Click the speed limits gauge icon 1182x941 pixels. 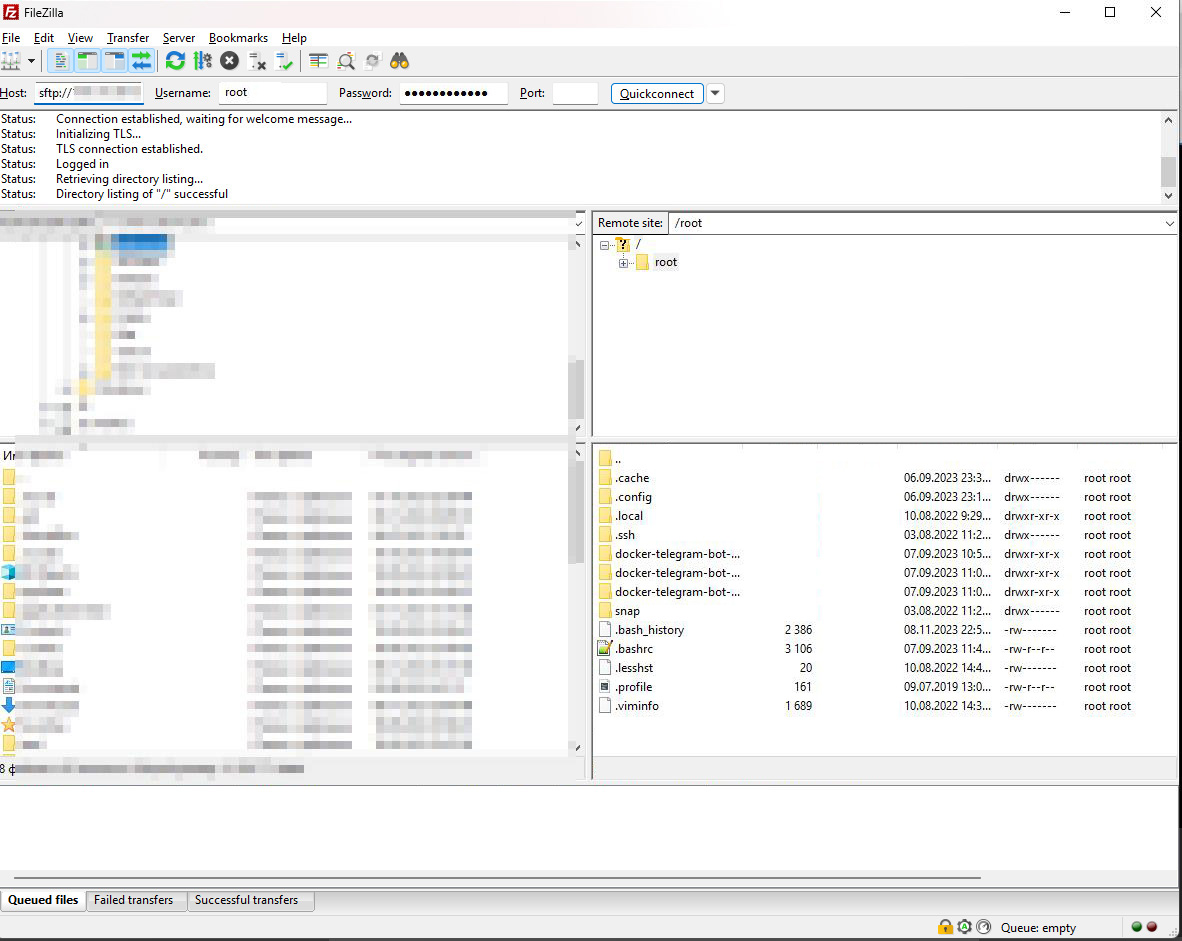coord(983,927)
